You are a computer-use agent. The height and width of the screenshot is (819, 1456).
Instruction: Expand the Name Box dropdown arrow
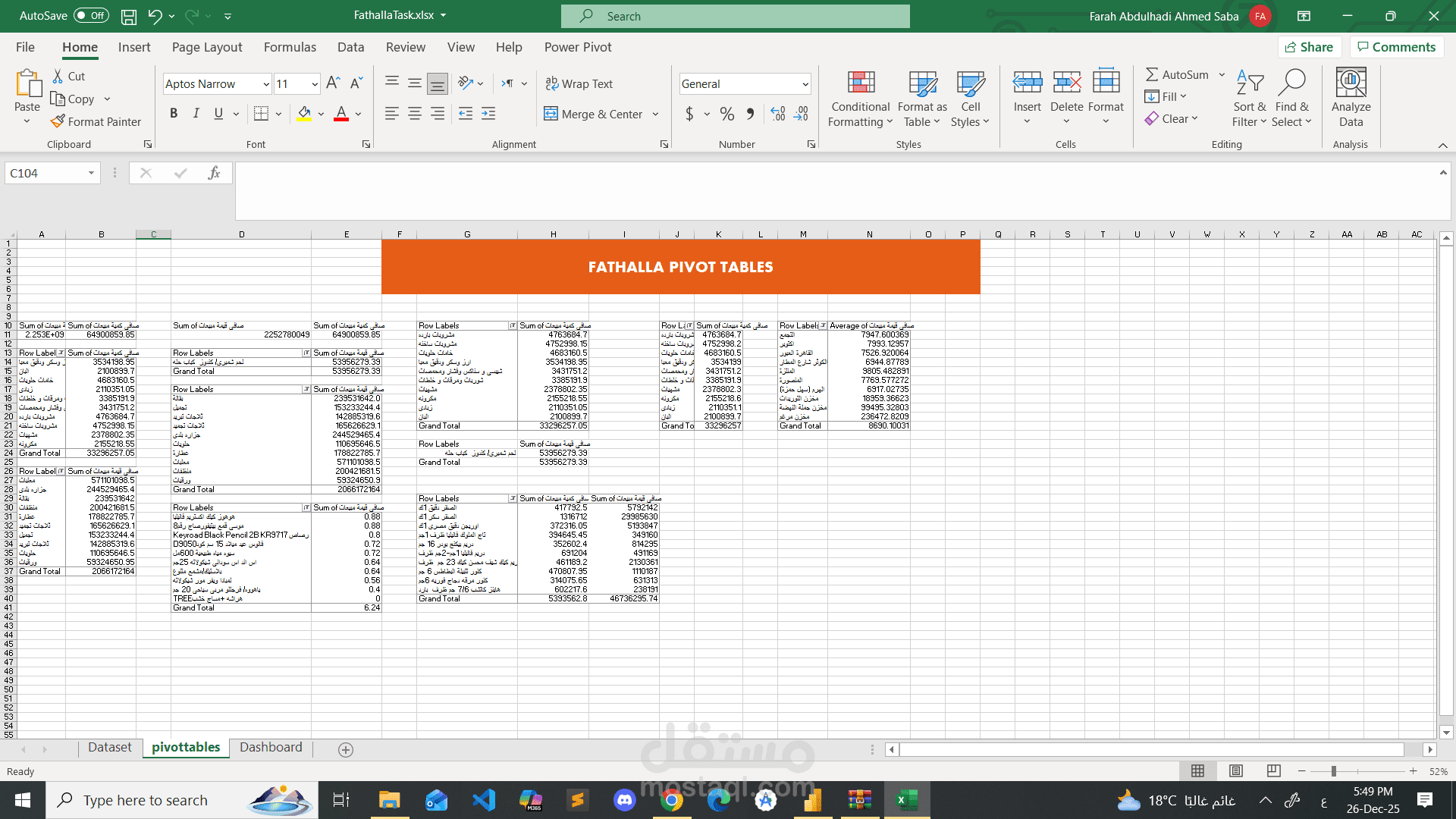tap(91, 173)
